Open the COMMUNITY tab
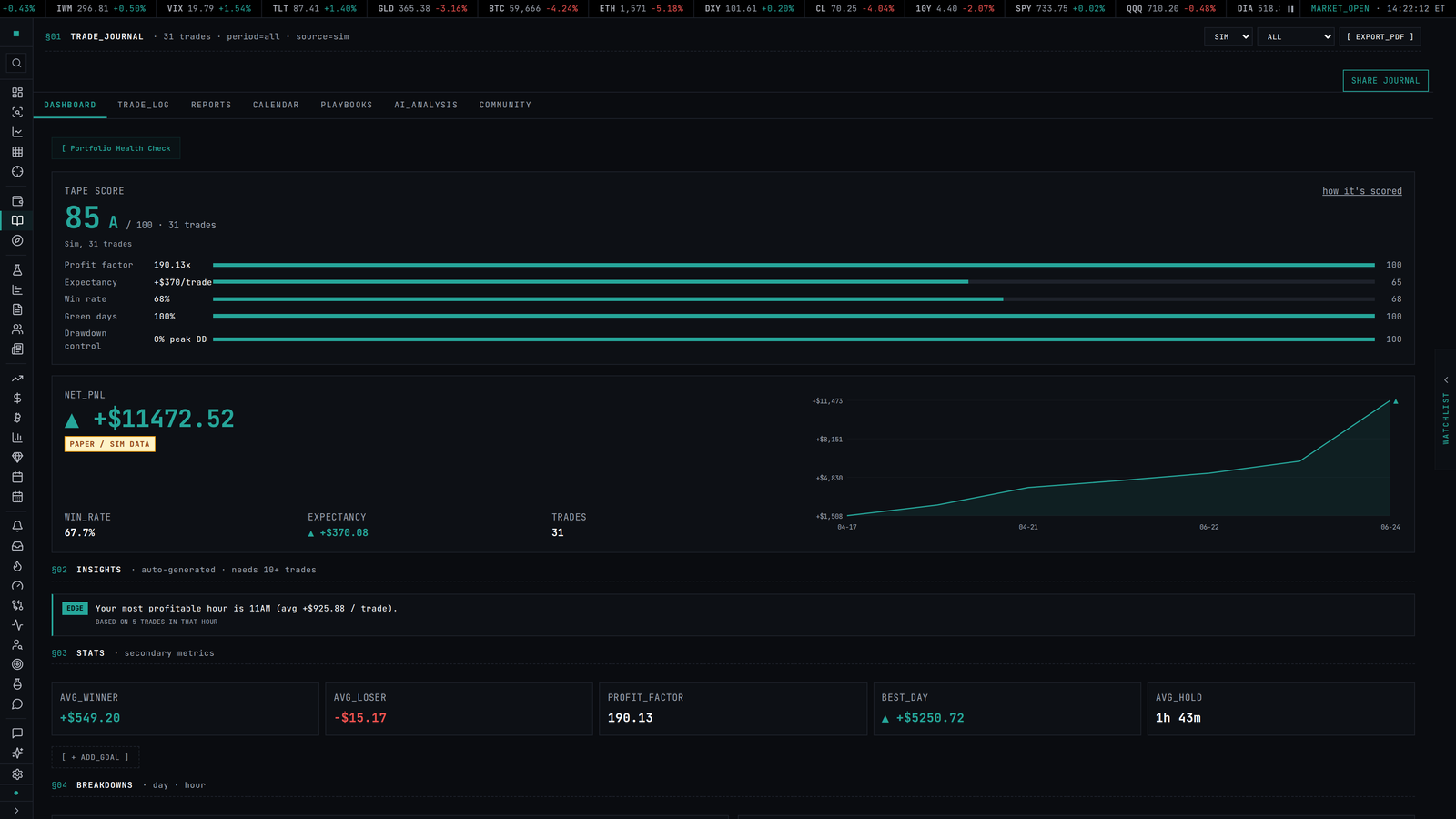The width and height of the screenshot is (1456, 819). pyautogui.click(x=505, y=106)
